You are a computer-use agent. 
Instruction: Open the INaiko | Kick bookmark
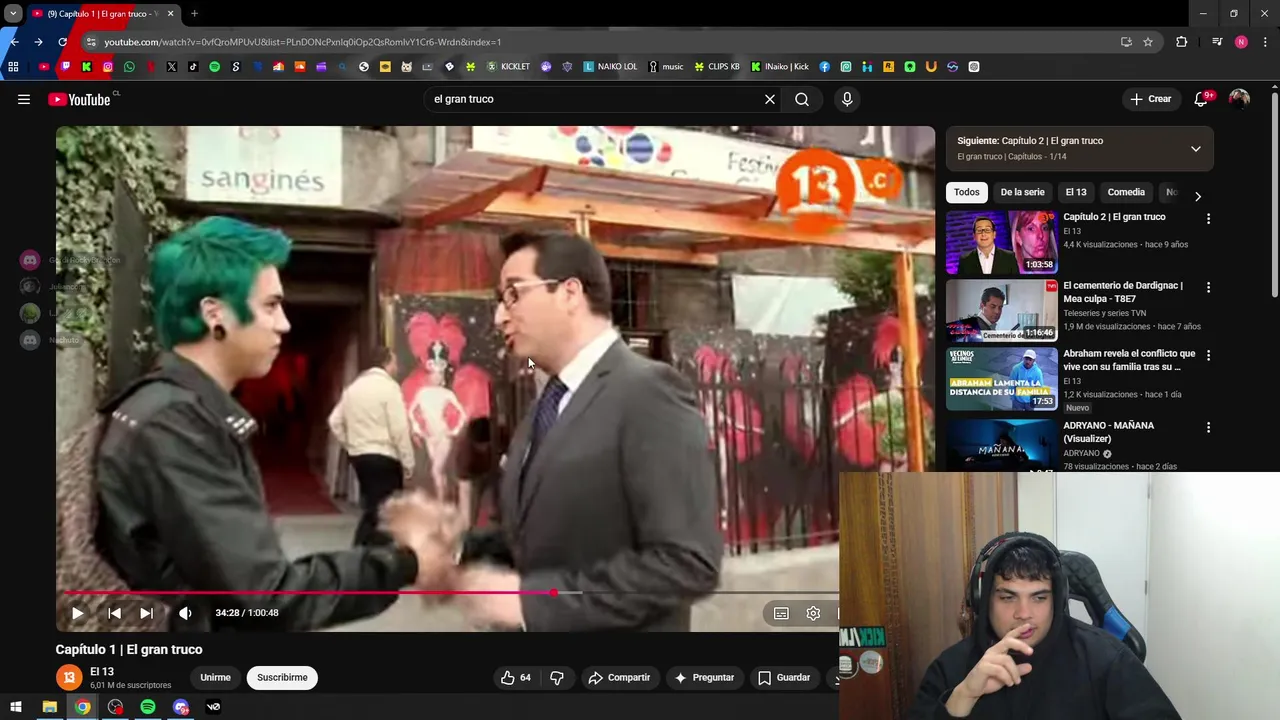[780, 67]
